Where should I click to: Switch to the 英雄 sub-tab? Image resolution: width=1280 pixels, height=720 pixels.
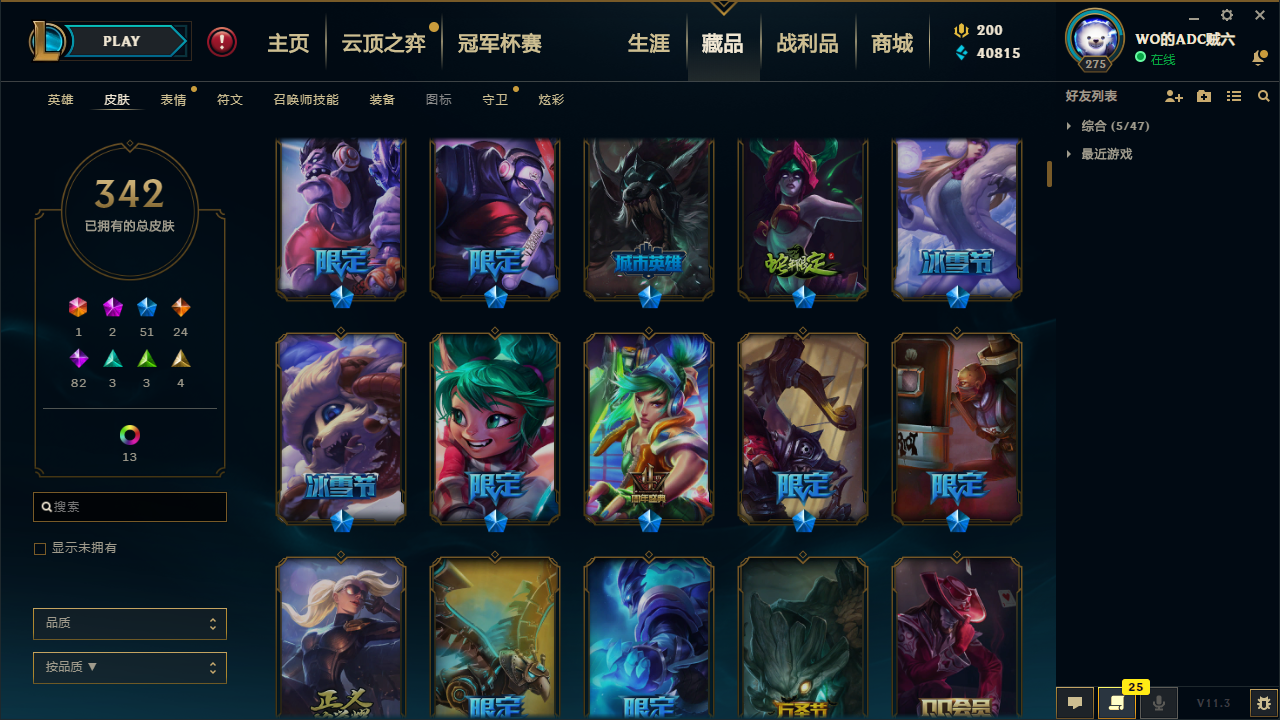coord(61,100)
